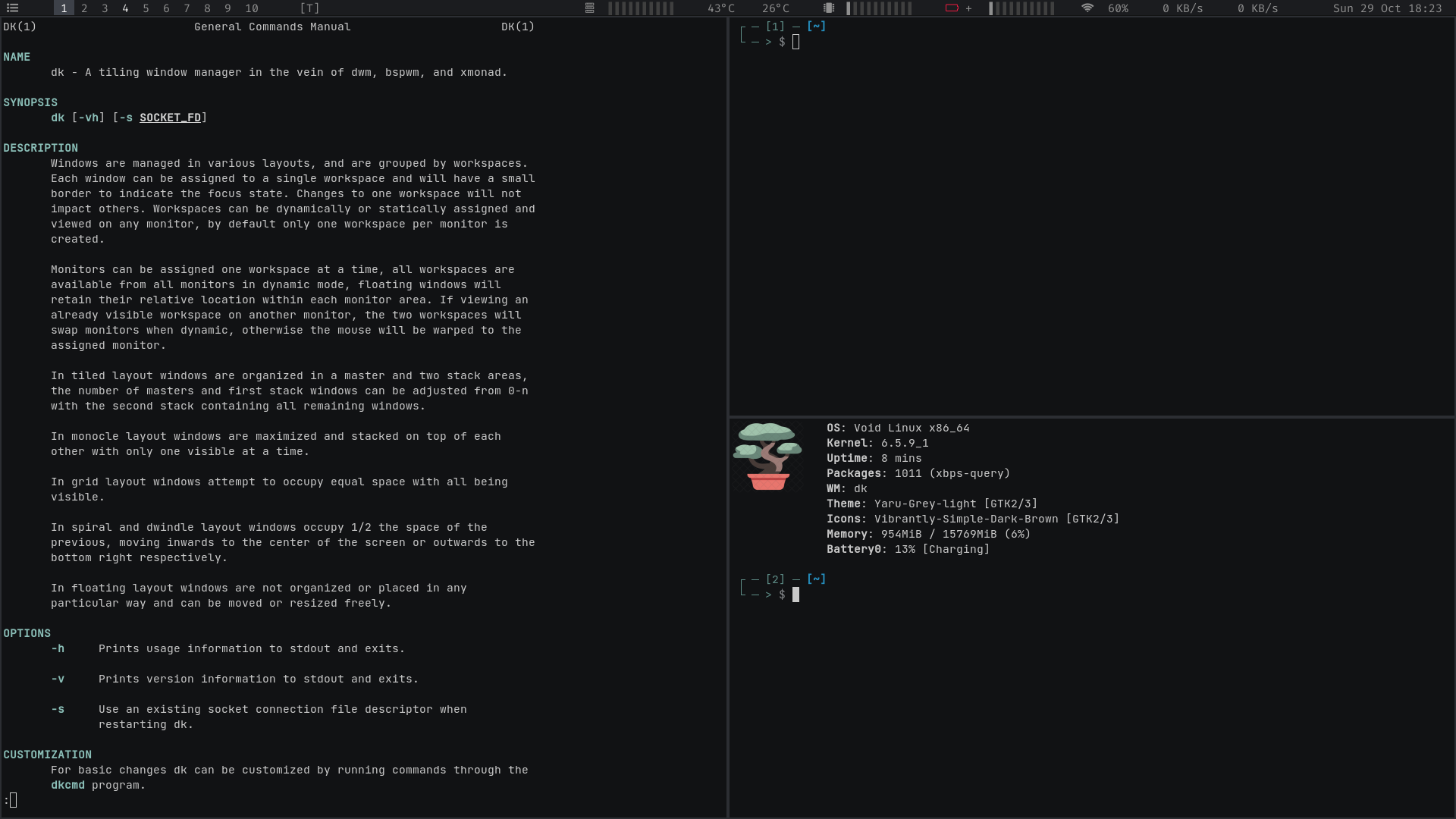Click the first 0 KB/s network speed
This screenshot has height=819, width=1456.
click(x=1182, y=8)
